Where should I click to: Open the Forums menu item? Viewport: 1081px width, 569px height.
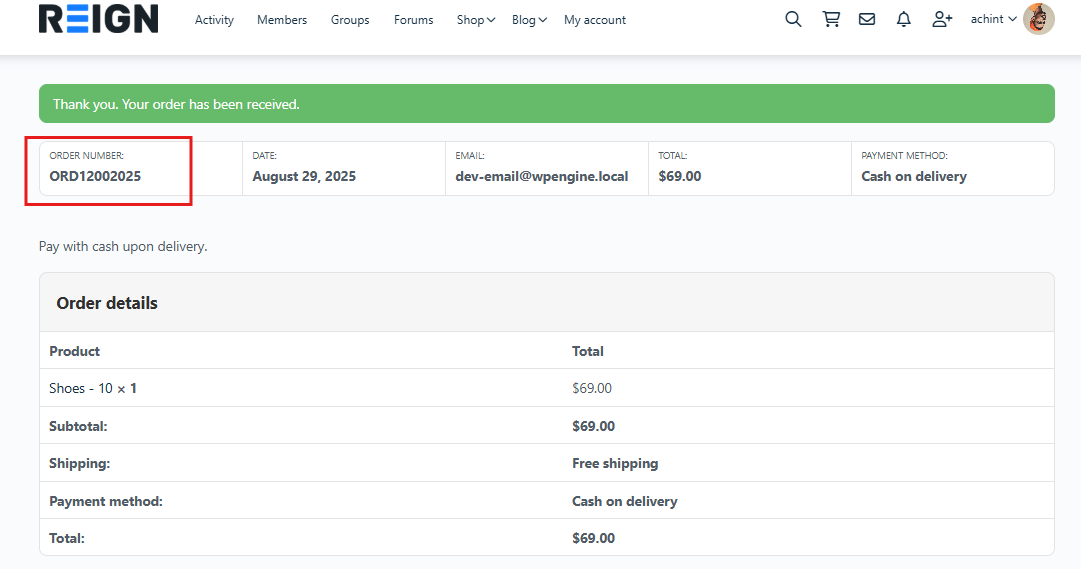coord(414,20)
